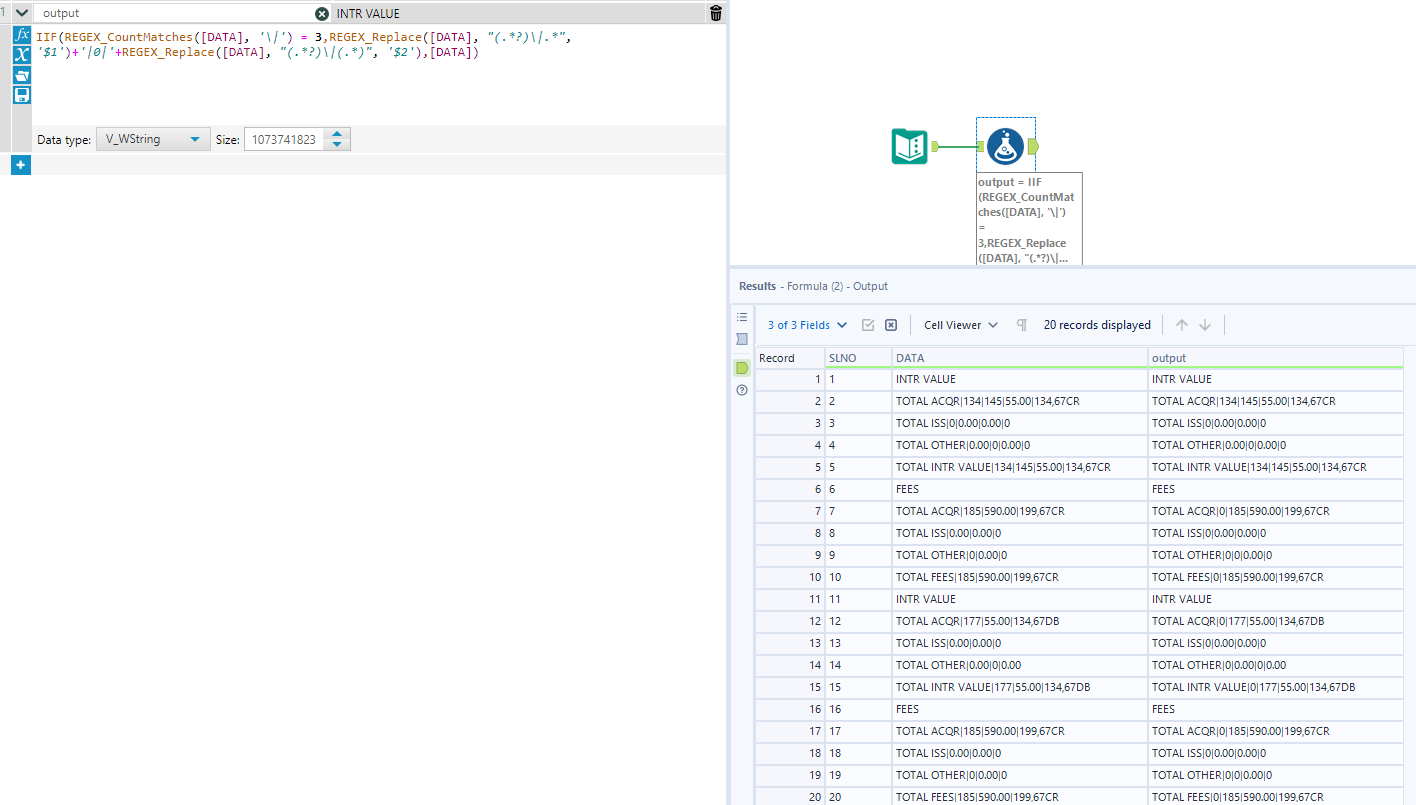Open saved expressions via the folder icon
Image resolution: width=1416 pixels, height=805 pixels.
21,75
